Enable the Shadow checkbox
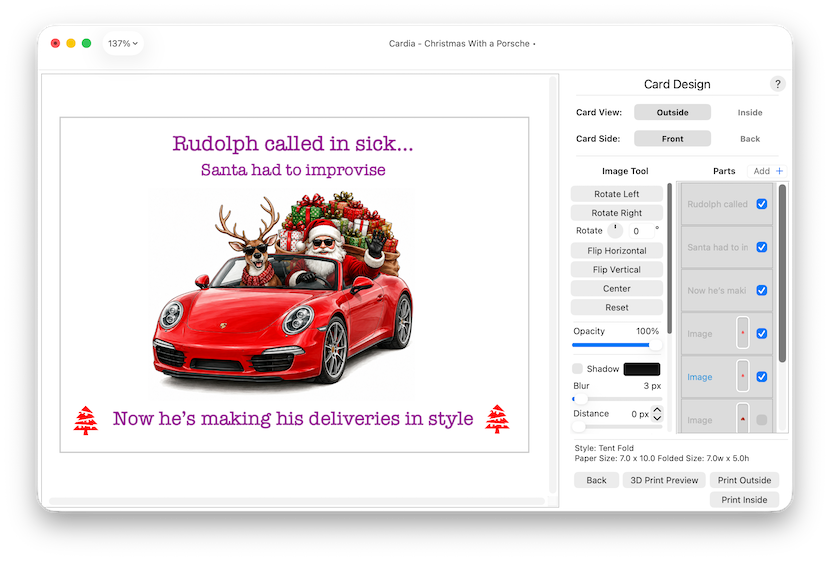This screenshot has width=830, height=561. coord(578,368)
